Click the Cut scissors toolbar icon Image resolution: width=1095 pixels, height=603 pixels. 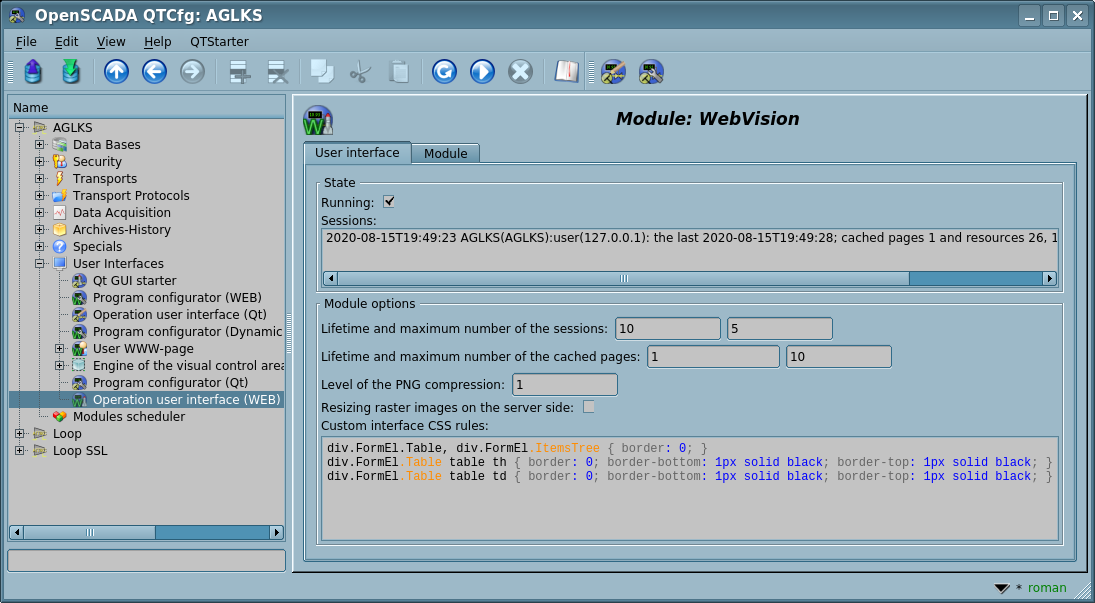[x=360, y=71]
